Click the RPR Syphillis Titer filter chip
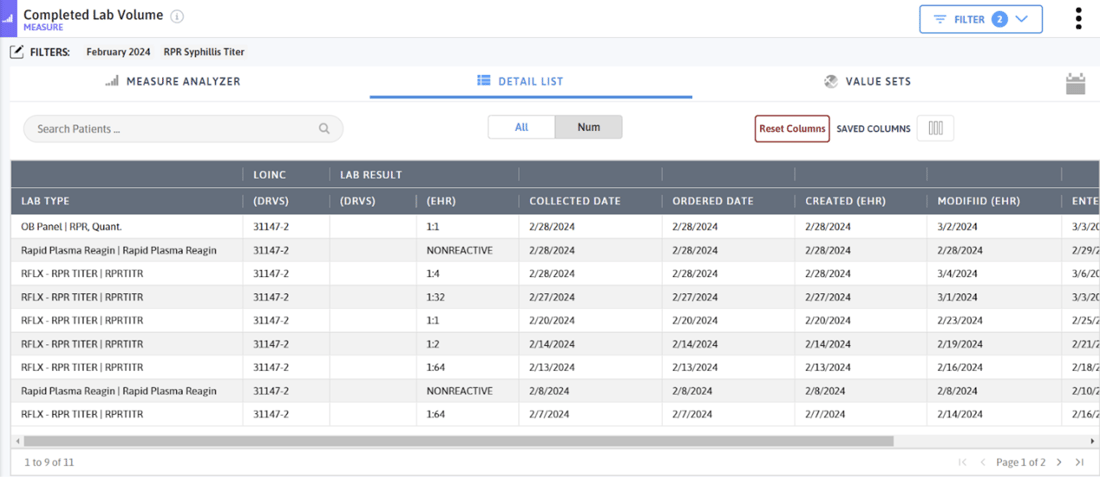This screenshot has width=1100, height=487. pyautogui.click(x=203, y=52)
